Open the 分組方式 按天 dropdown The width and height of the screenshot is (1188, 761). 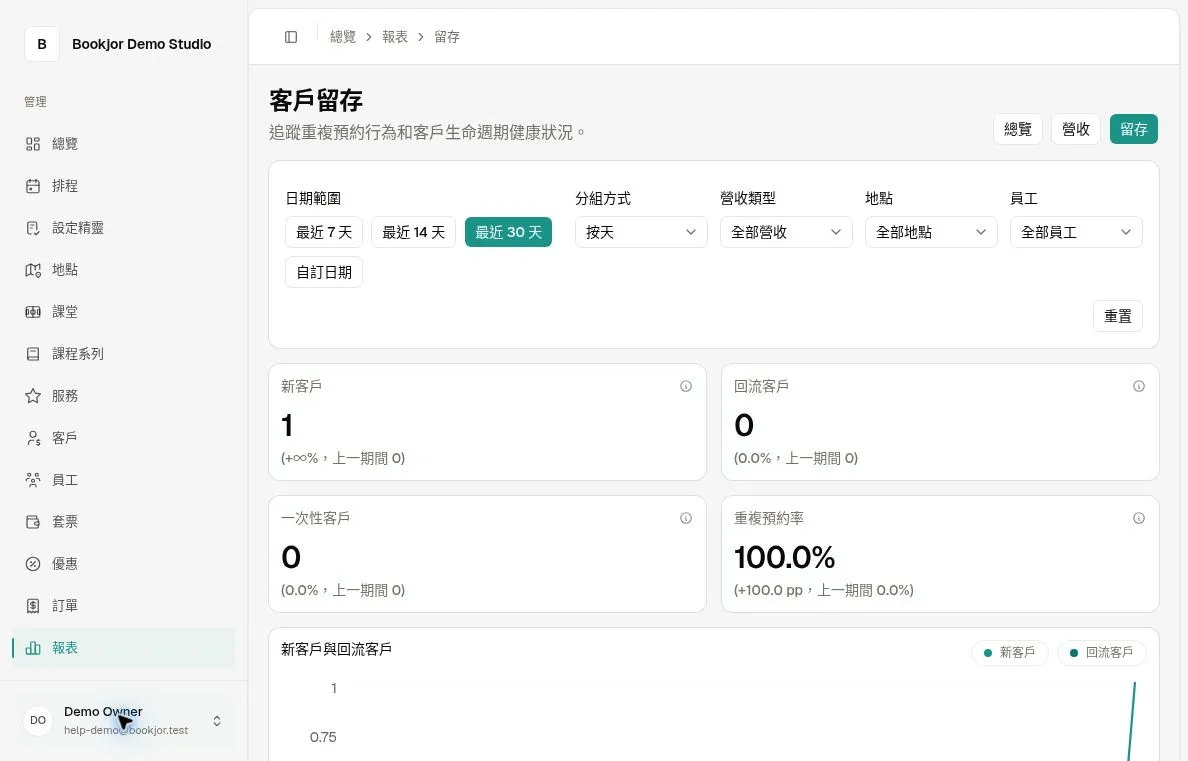point(641,232)
